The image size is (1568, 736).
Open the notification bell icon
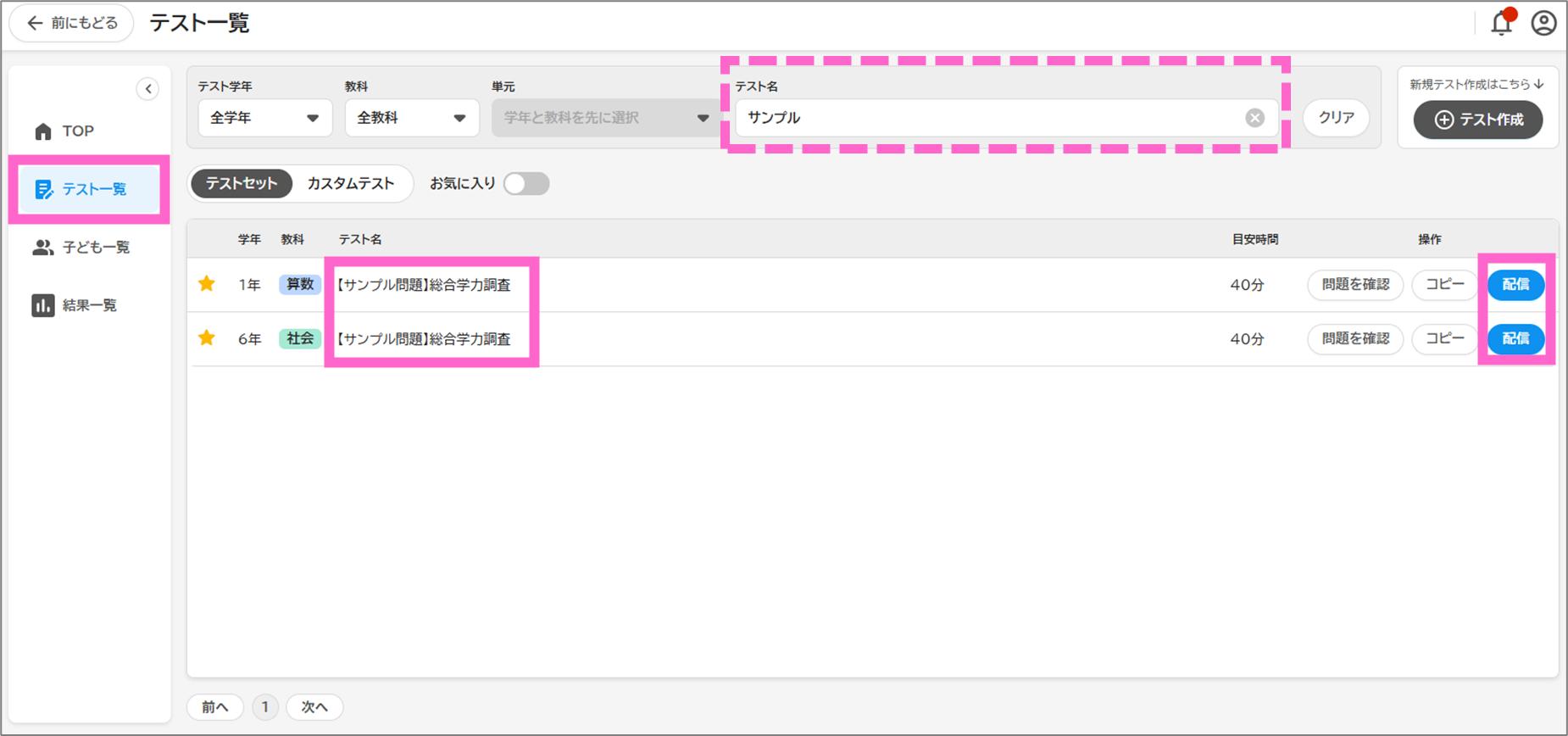1501,24
